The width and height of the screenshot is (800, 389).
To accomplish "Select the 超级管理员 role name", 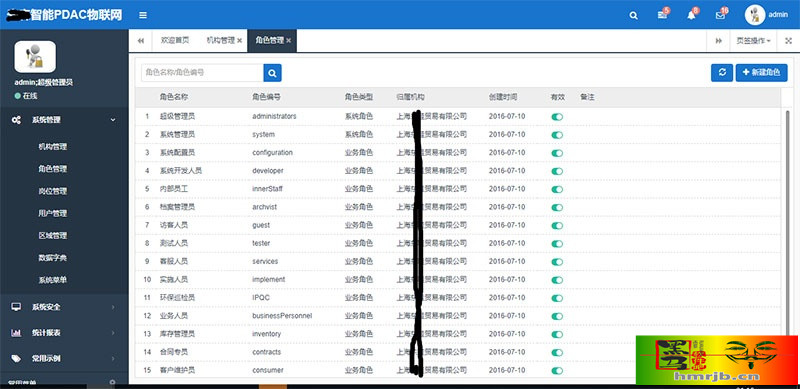I will pos(177,116).
